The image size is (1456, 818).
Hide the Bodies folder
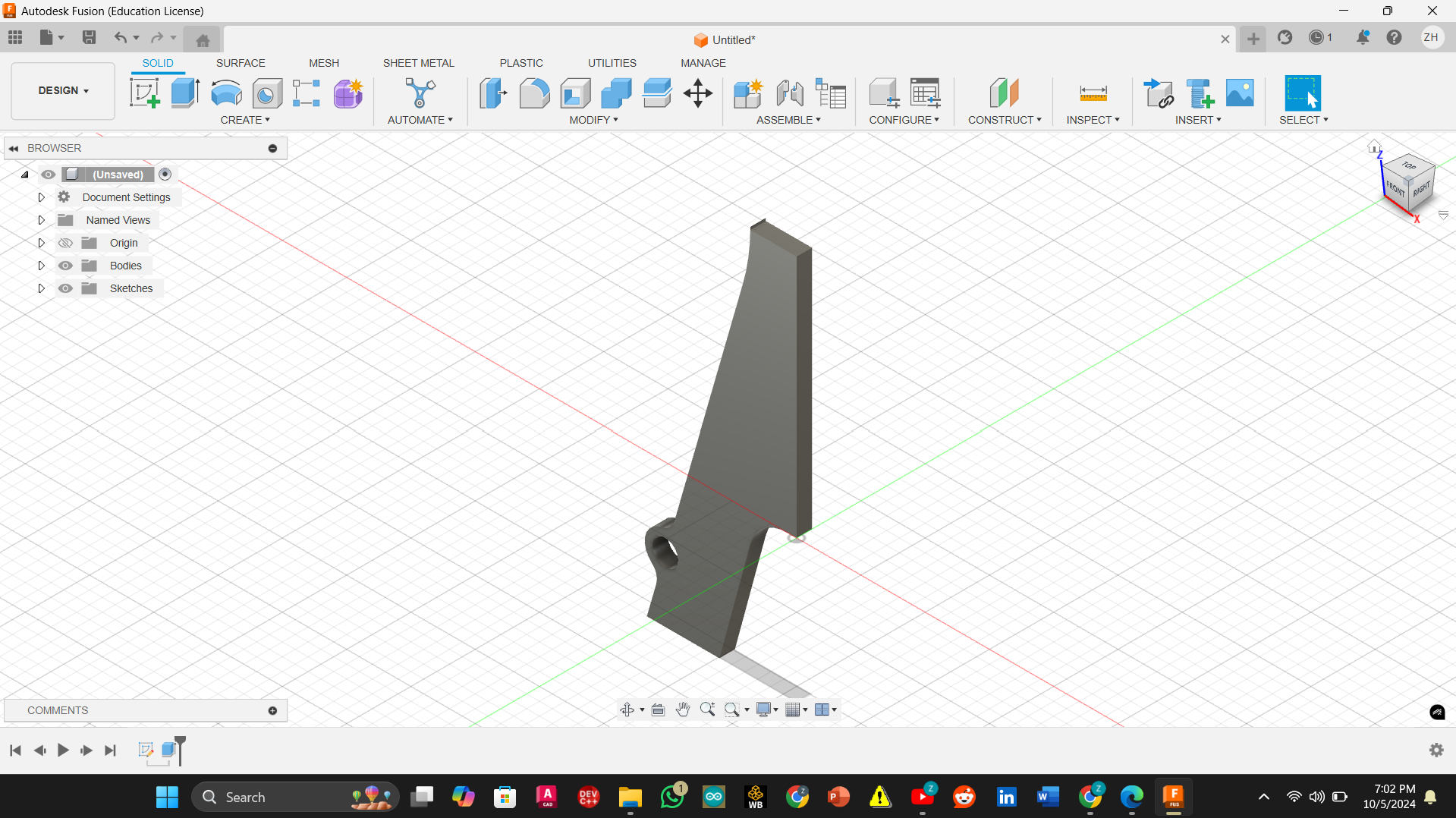pos(65,266)
